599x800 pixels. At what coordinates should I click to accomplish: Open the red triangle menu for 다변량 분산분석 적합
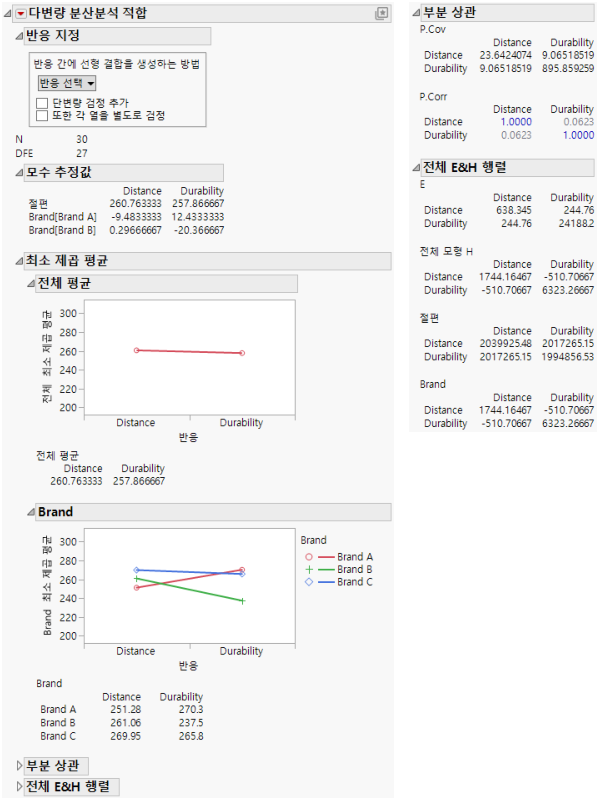click(20, 14)
